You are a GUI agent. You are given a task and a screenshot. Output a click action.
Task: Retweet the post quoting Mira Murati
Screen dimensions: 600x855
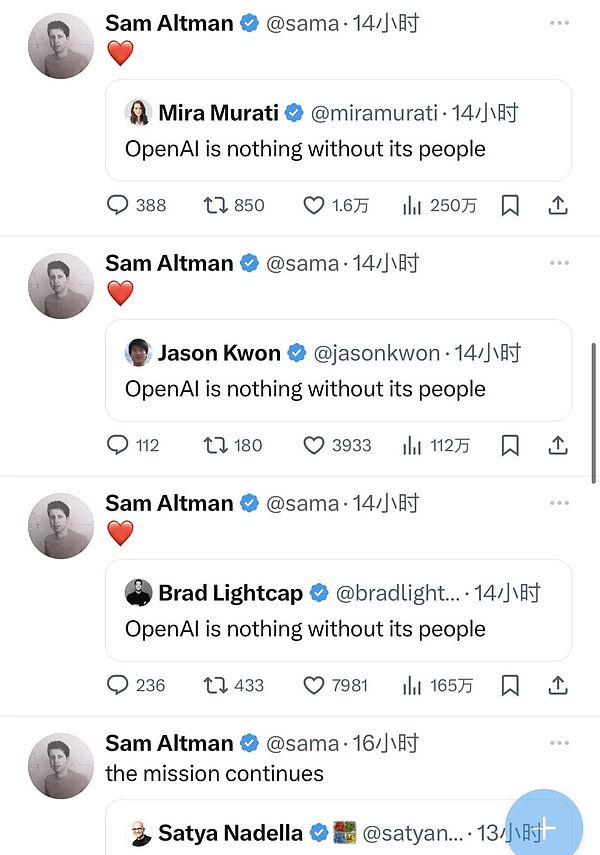point(215,205)
